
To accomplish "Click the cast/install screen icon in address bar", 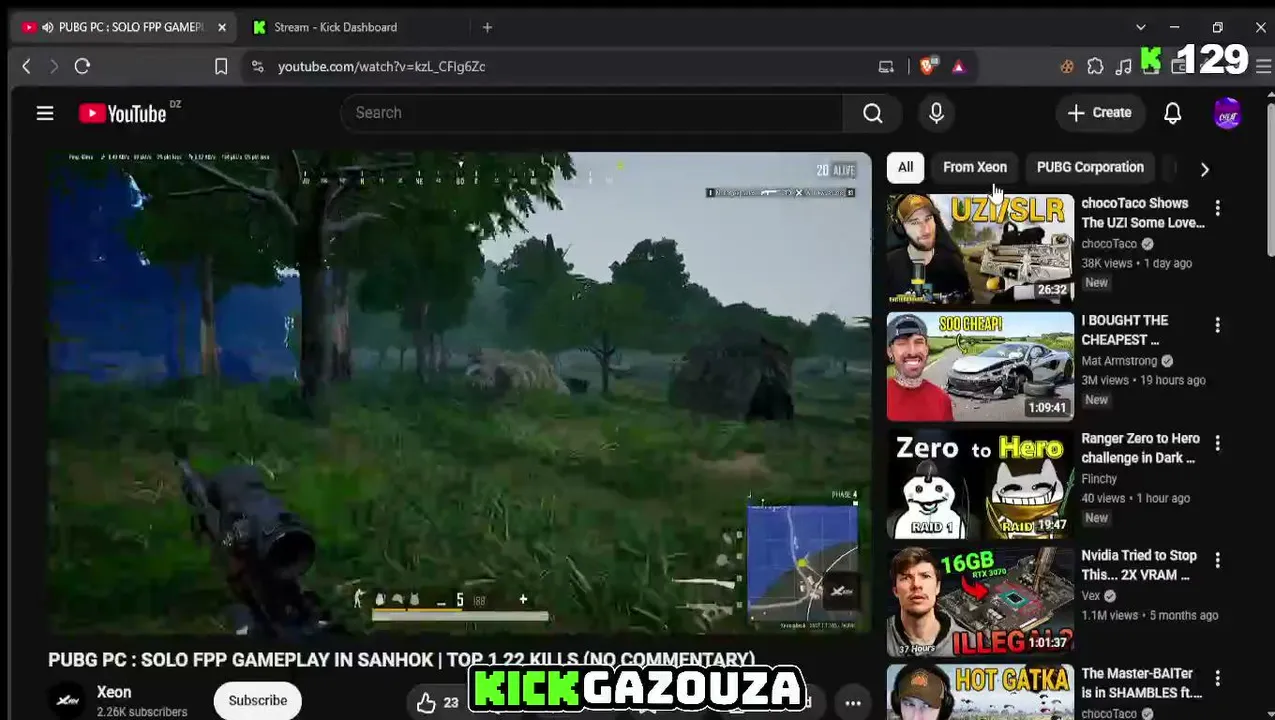I will pos(886,66).
